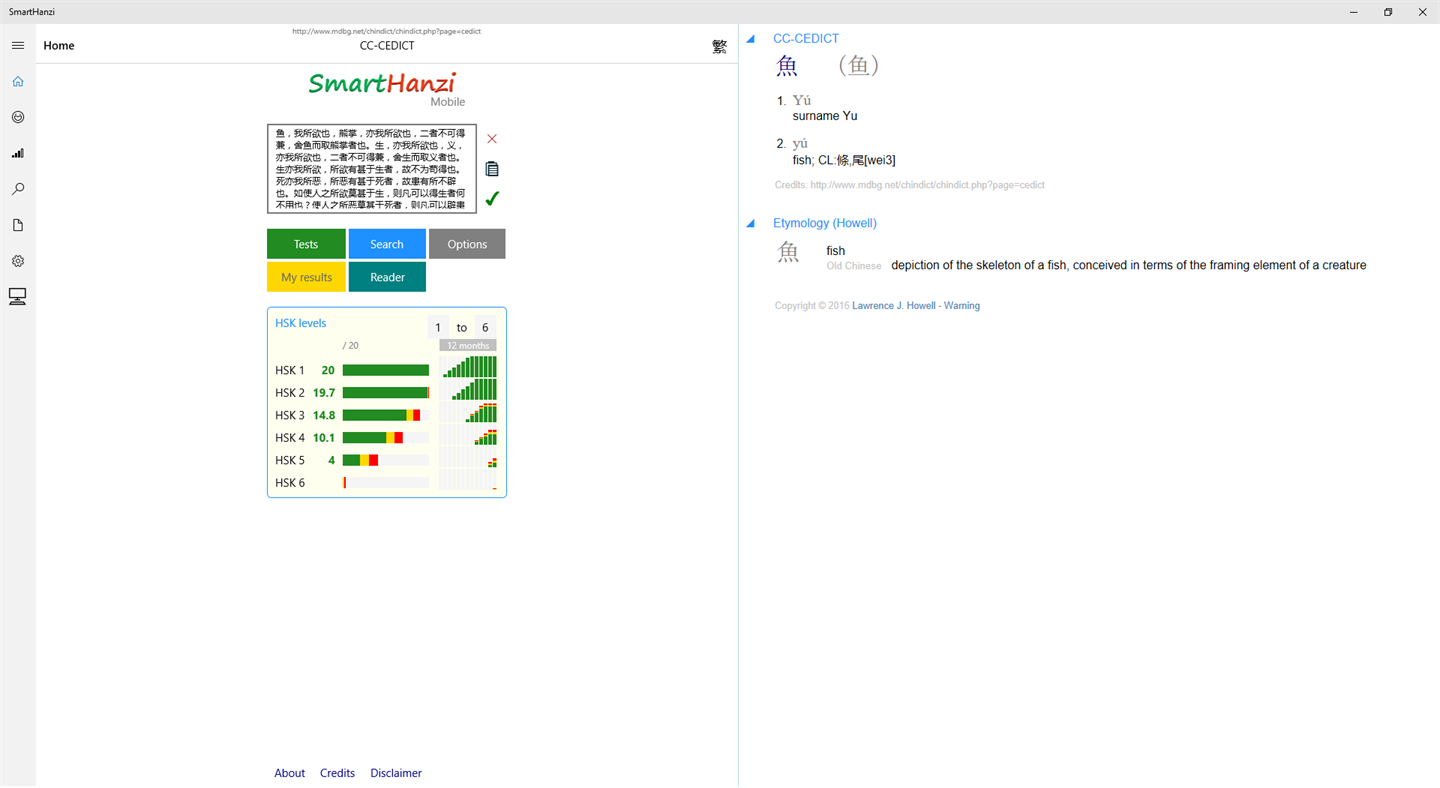Click the SmartHanzi Mobile logo

tap(386, 88)
